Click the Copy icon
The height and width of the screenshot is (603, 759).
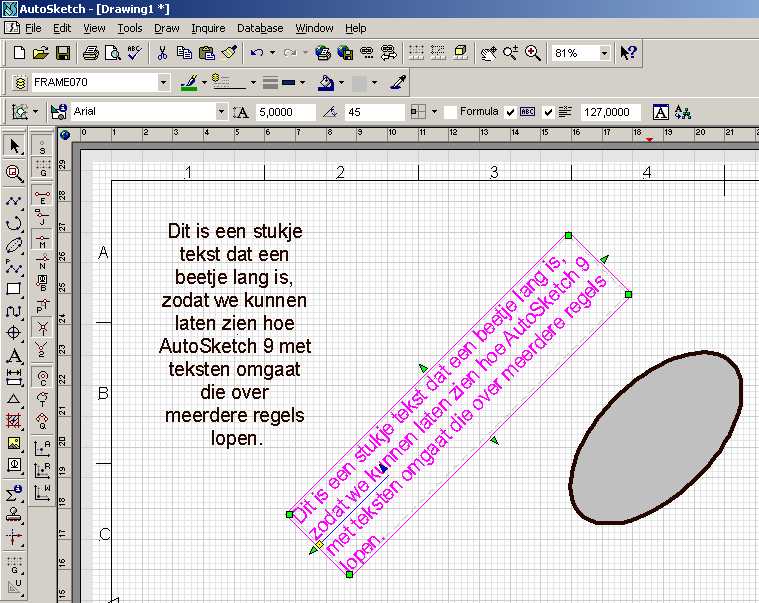pyautogui.click(x=184, y=53)
